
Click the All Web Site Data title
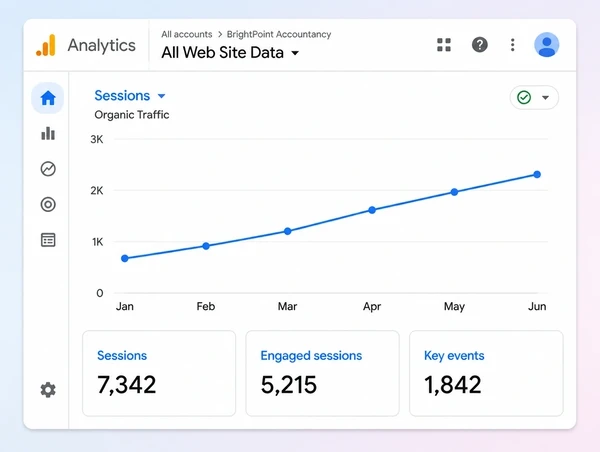click(222, 53)
